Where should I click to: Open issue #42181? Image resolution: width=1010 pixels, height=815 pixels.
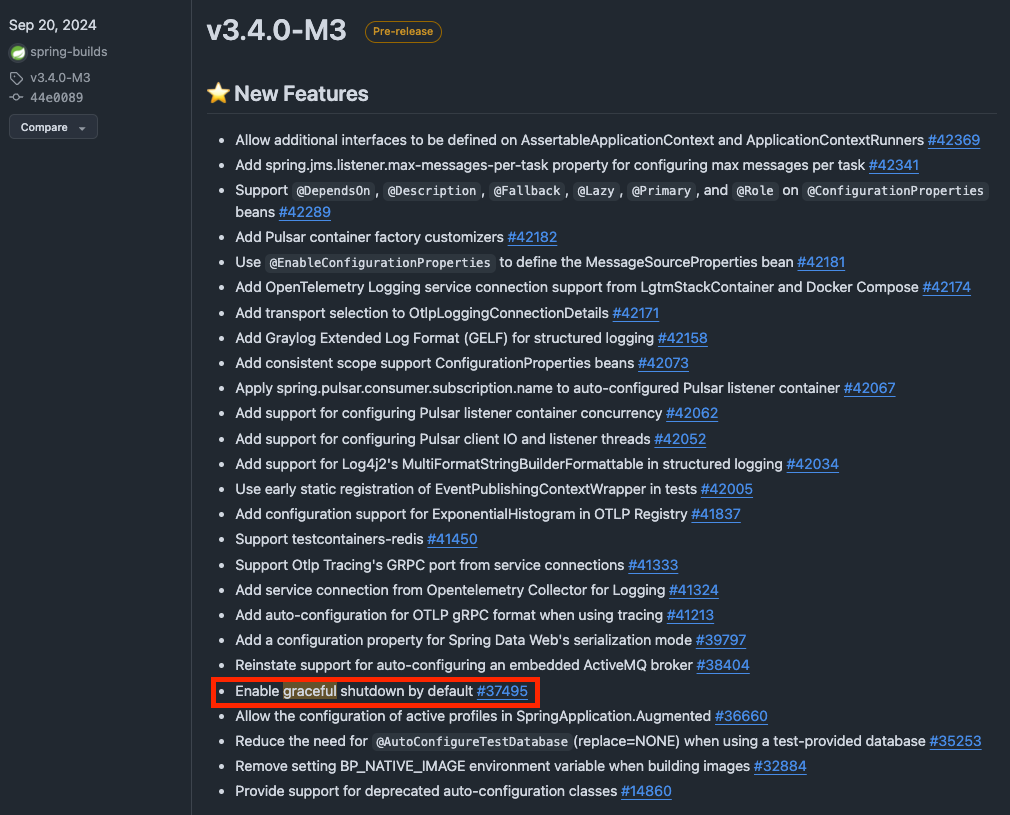coord(821,263)
